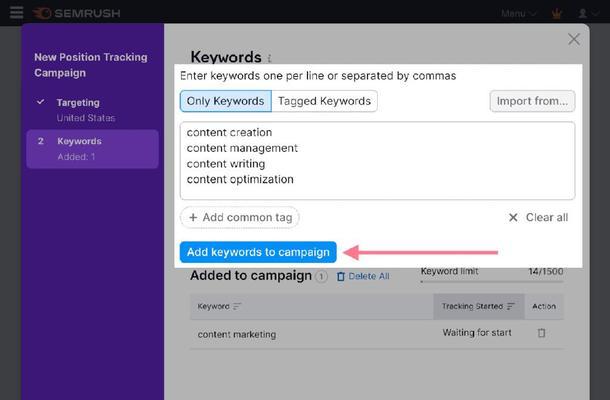This screenshot has height=400, width=610.
Task: Click the 'content optimization' line in textarea
Action: (240, 179)
